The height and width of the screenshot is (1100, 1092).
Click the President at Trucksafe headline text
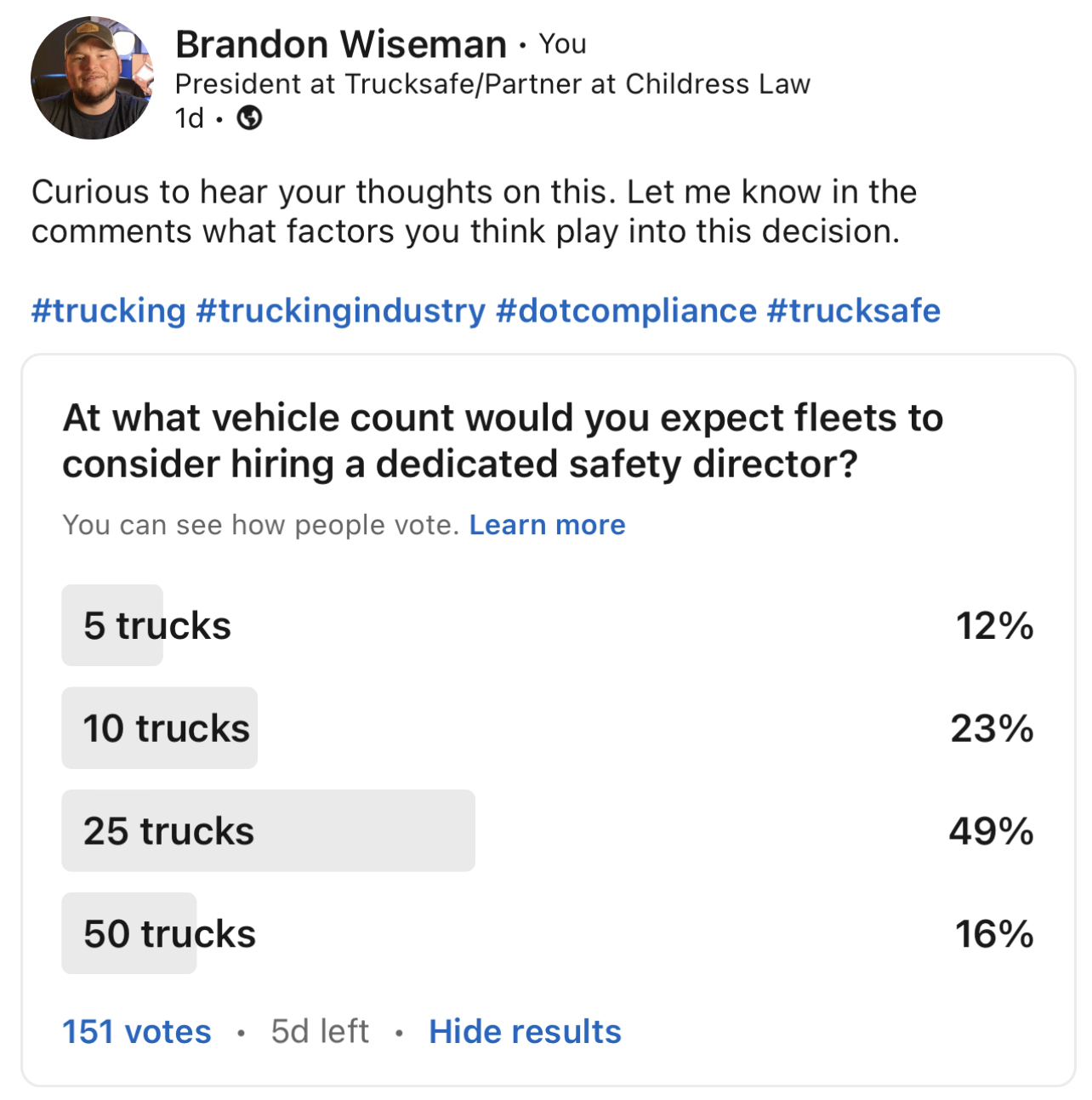coord(492,83)
